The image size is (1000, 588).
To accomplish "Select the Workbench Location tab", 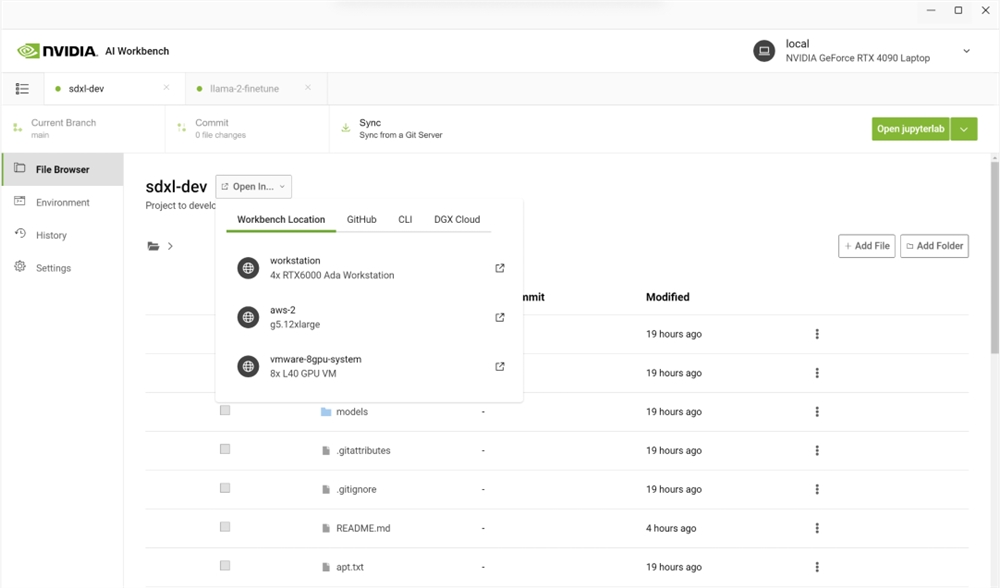I will point(281,219).
